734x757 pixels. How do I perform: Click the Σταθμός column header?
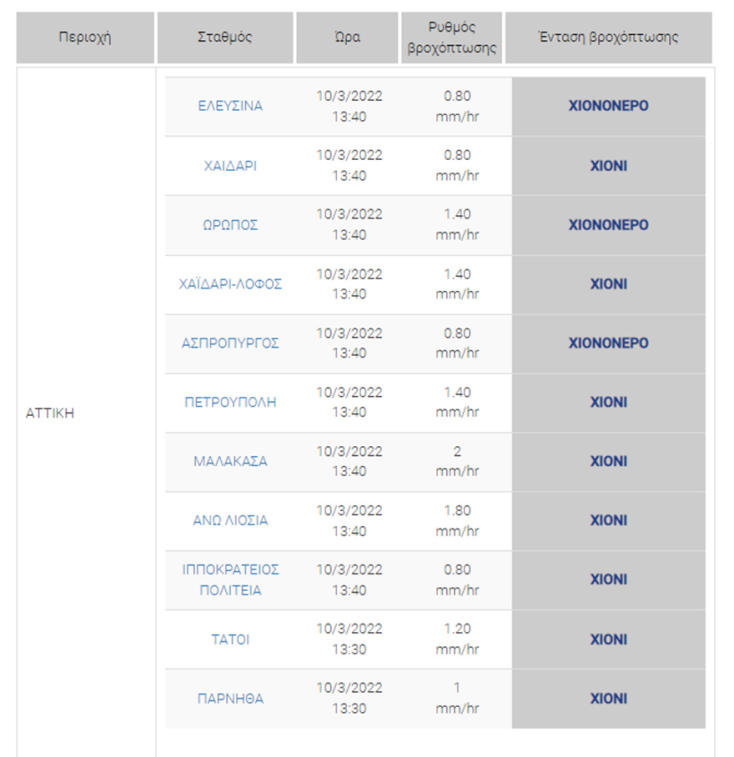225,38
